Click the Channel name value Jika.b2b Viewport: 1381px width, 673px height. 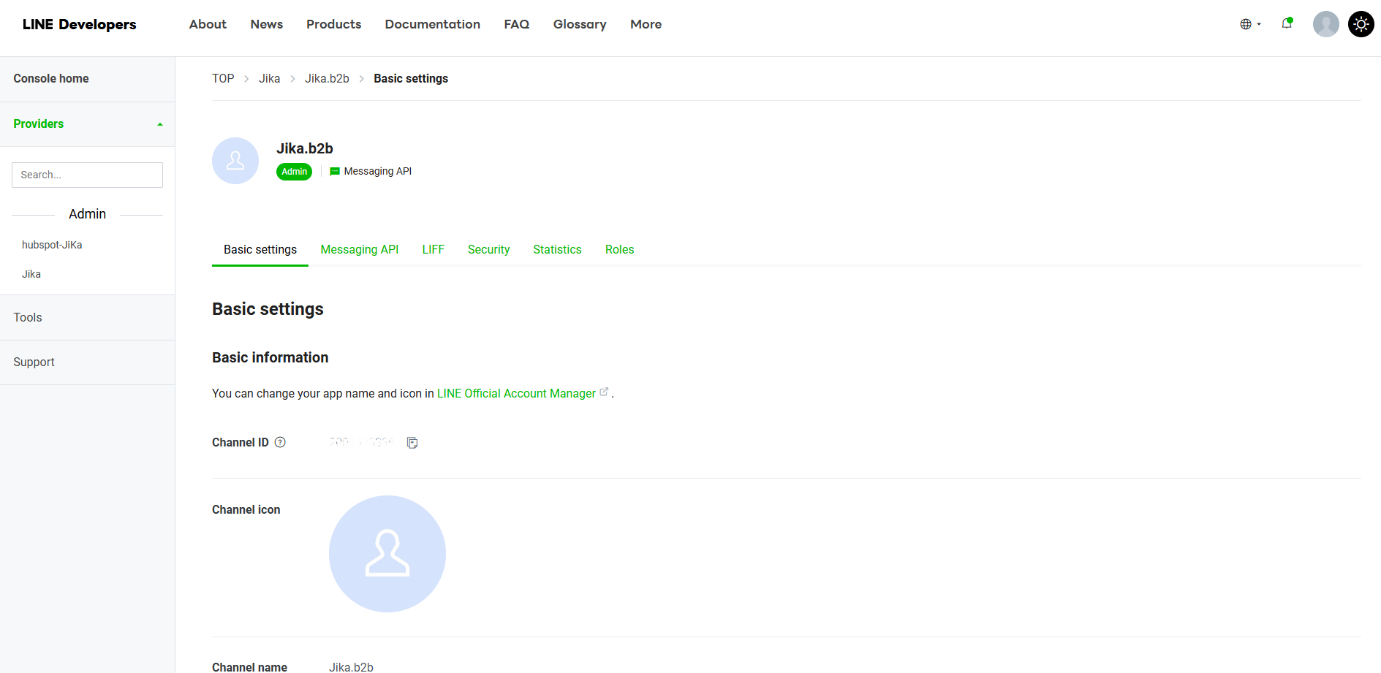(351, 667)
